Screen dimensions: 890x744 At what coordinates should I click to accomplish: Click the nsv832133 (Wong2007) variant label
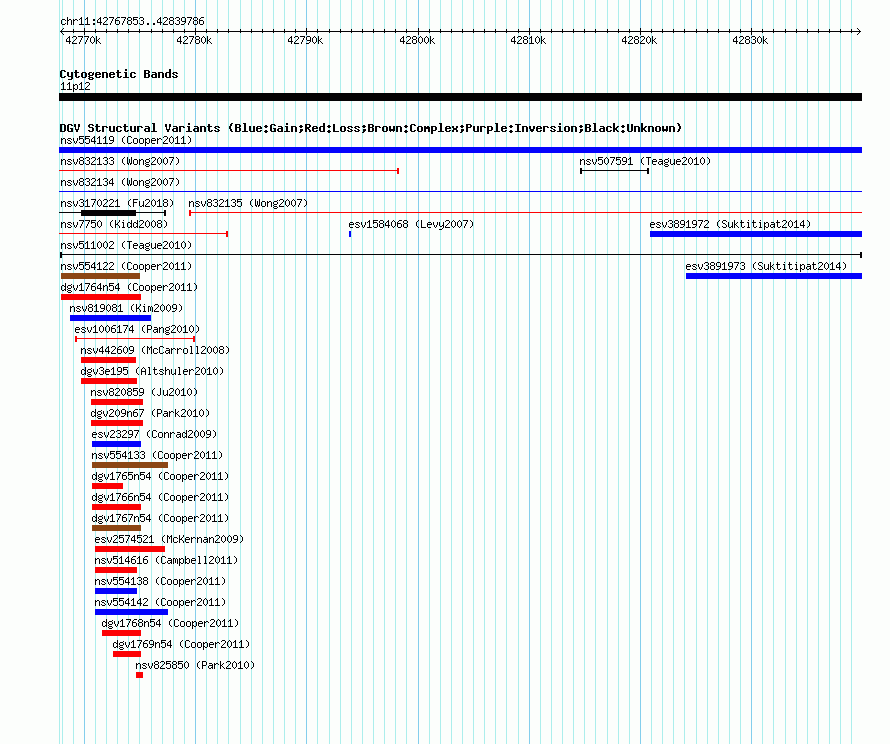(120, 161)
